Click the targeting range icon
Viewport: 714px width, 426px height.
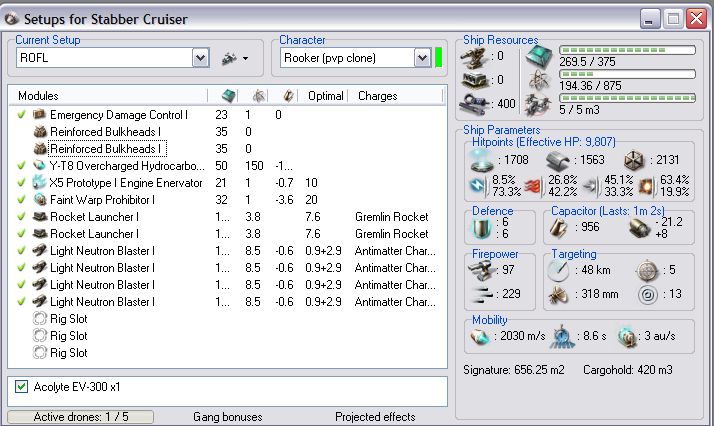[x=559, y=269]
